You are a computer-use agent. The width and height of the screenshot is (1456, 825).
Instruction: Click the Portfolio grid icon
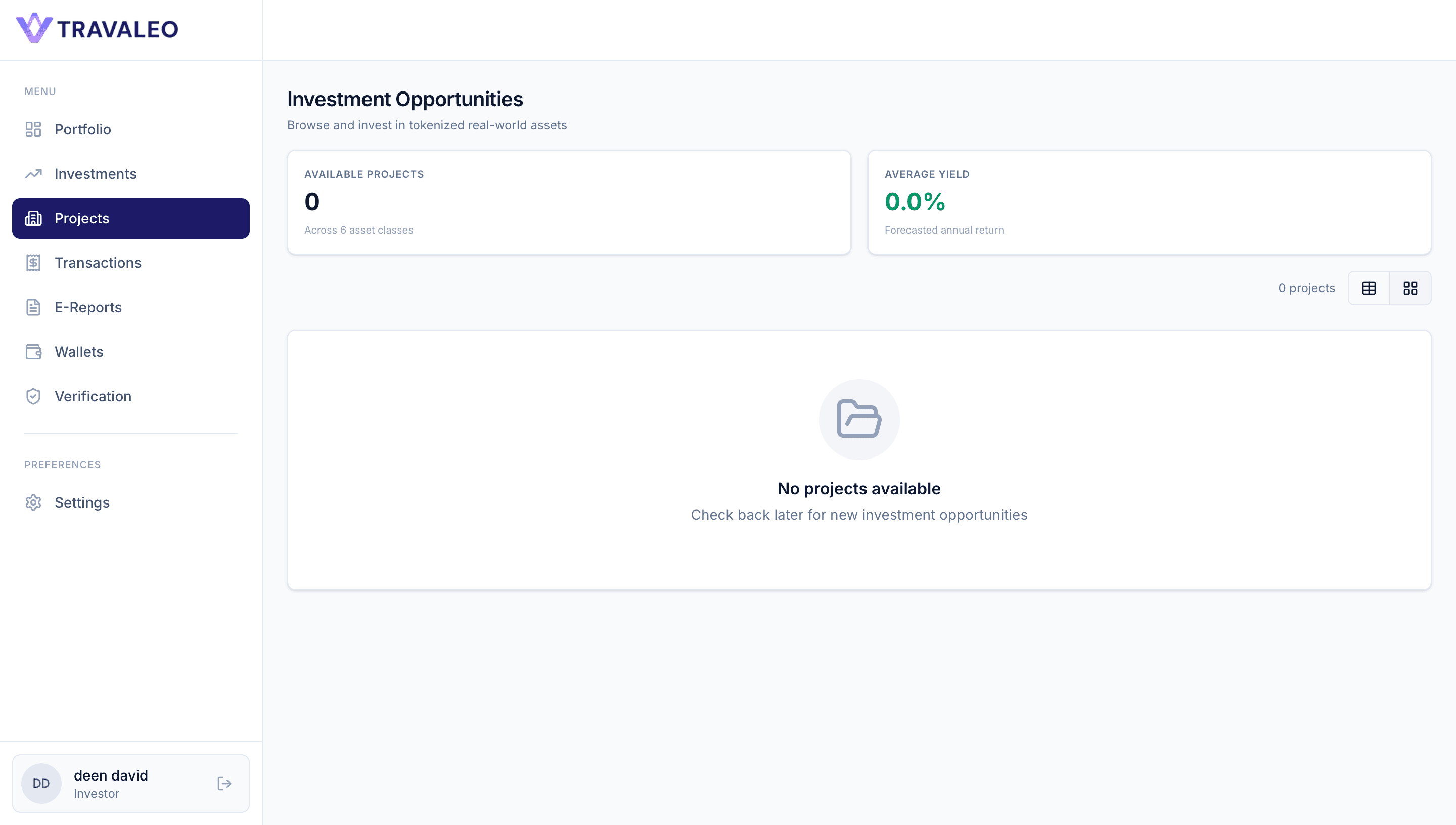tap(33, 129)
